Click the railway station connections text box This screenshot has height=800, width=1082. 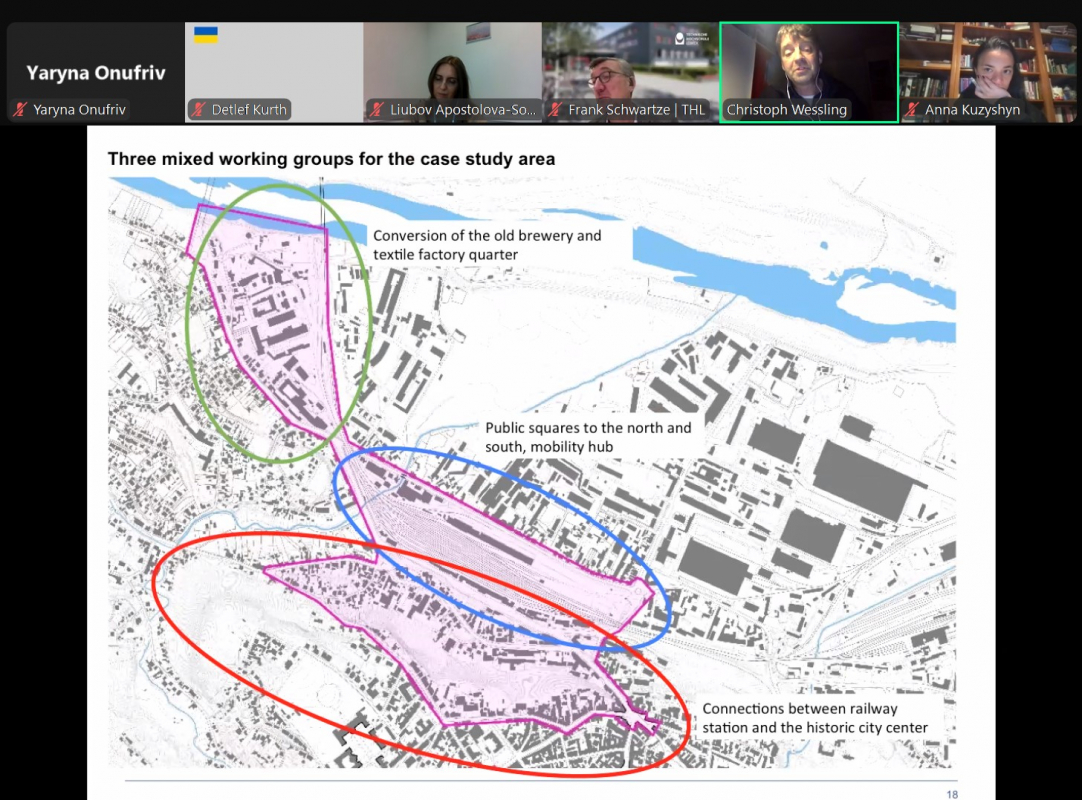tap(814, 718)
